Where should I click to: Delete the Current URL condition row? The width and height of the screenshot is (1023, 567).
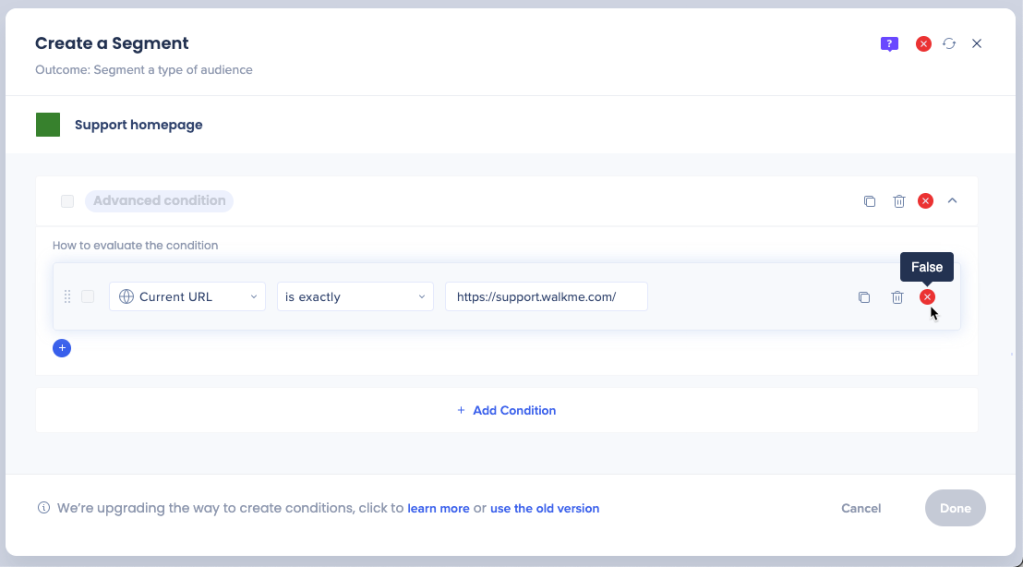(x=897, y=297)
